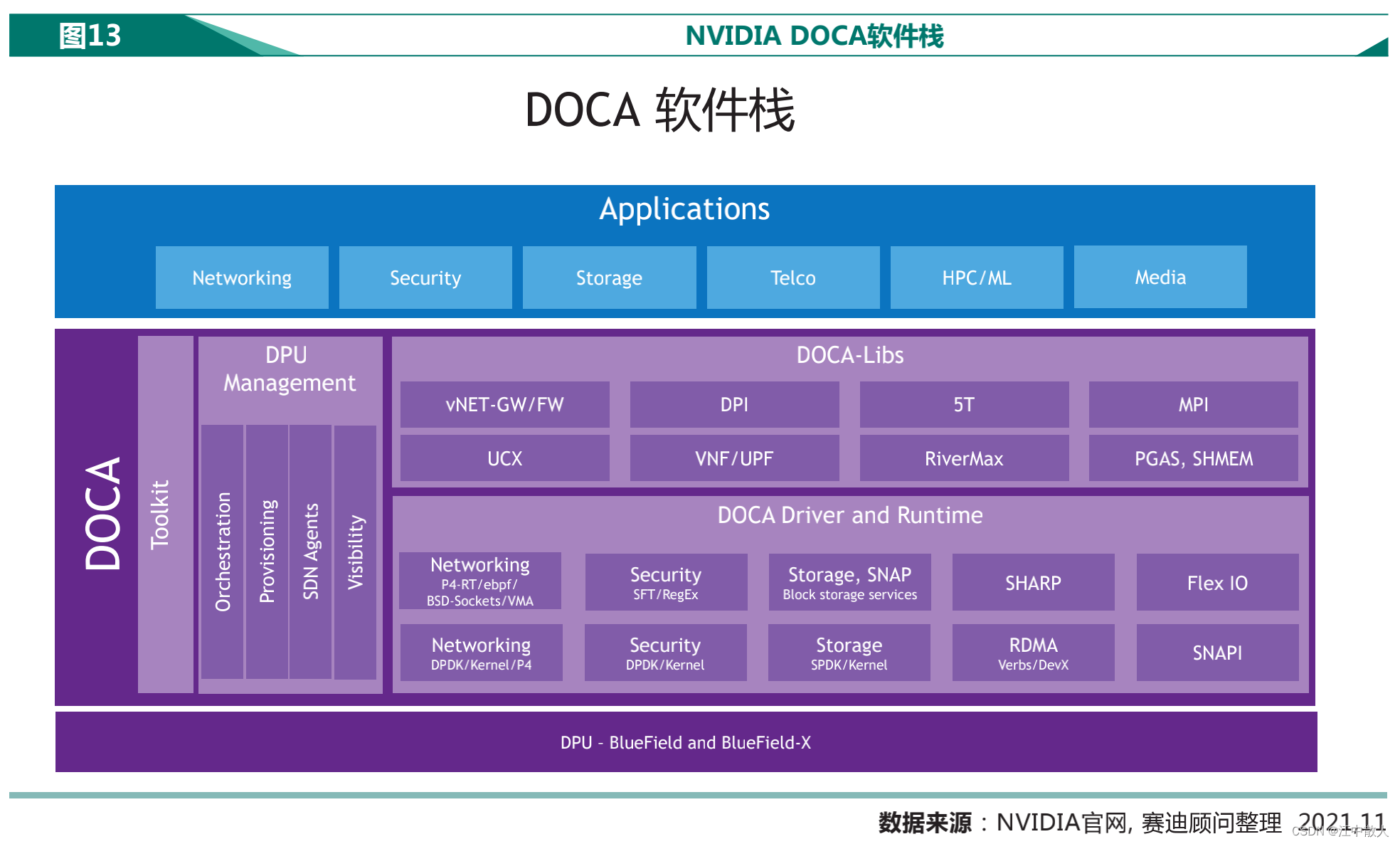Image resolution: width=1400 pixels, height=844 pixels.
Task: Click the DOCA-Libs heading
Action: tap(850, 355)
